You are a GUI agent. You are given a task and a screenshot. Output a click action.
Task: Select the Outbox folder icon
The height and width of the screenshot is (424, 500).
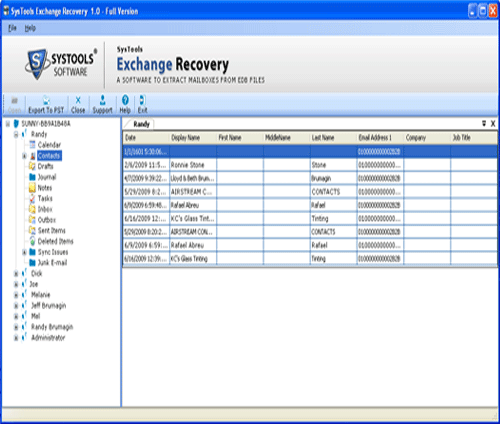(32, 220)
